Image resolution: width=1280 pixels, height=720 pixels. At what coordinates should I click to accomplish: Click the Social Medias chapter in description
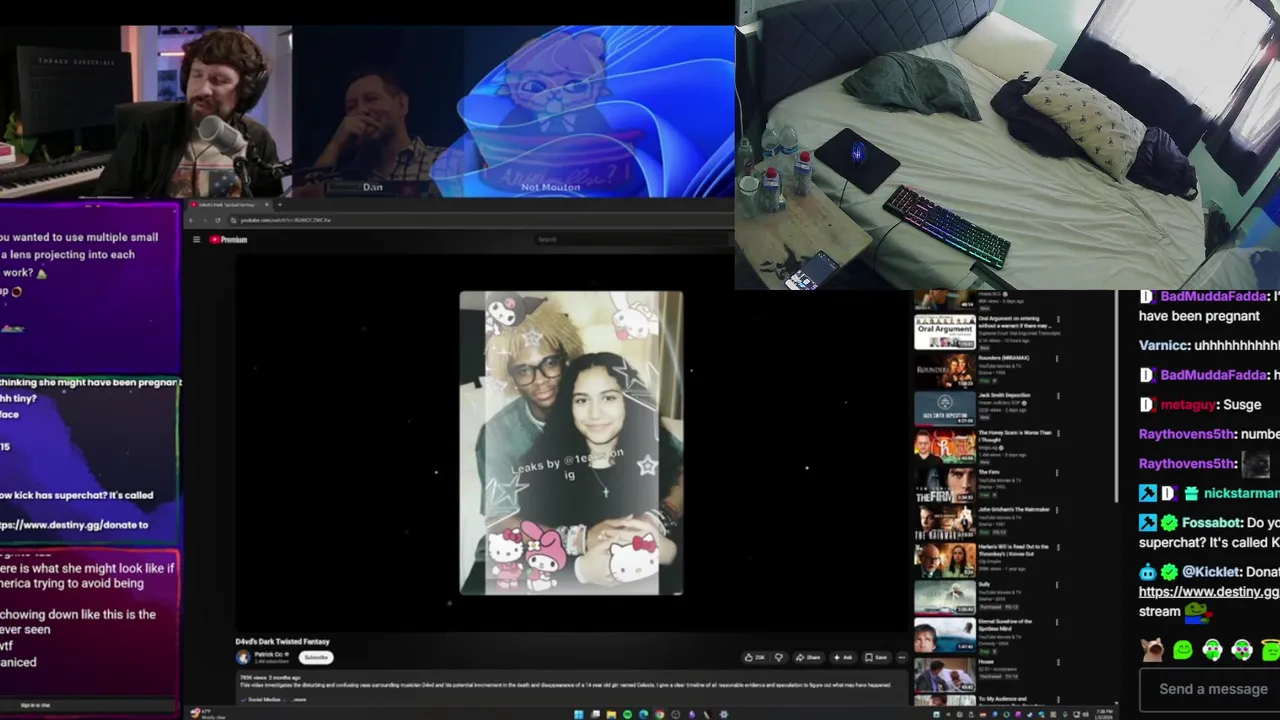(x=263, y=700)
